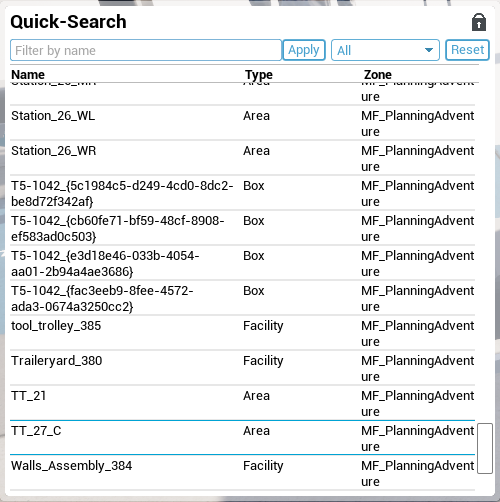This screenshot has width=500, height=502.
Task: Select T5-1042 box ending ef583ad0c503
Action: coord(242,228)
